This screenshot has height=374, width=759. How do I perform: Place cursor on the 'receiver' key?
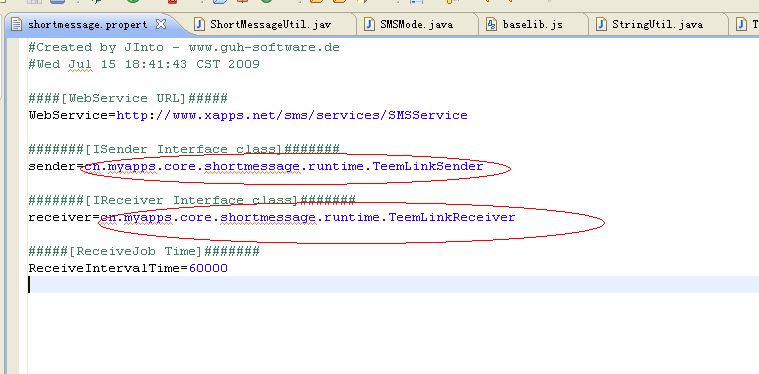click(x=60, y=218)
